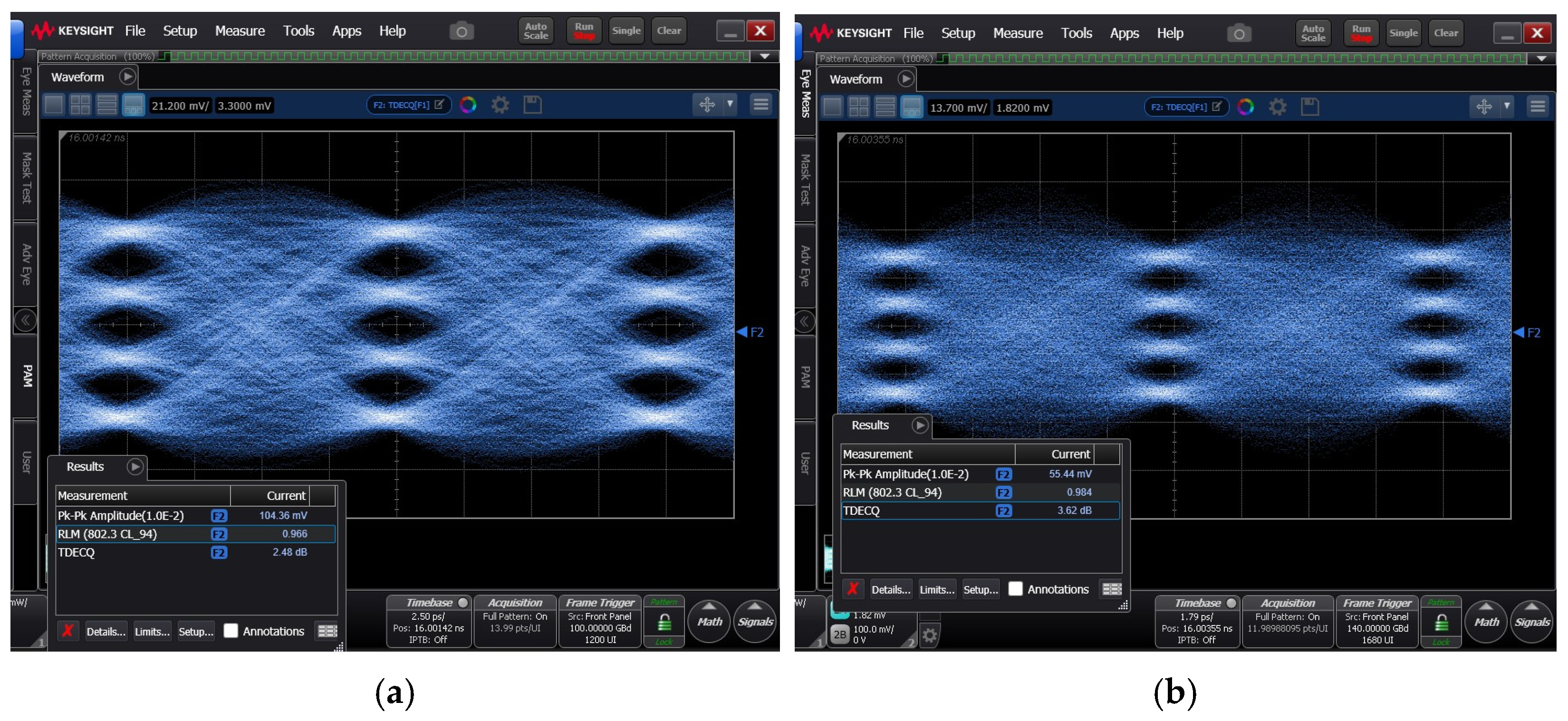Click the pan crosshair tool in window (b)
This screenshot has height=721, width=1568.
click(x=1484, y=107)
